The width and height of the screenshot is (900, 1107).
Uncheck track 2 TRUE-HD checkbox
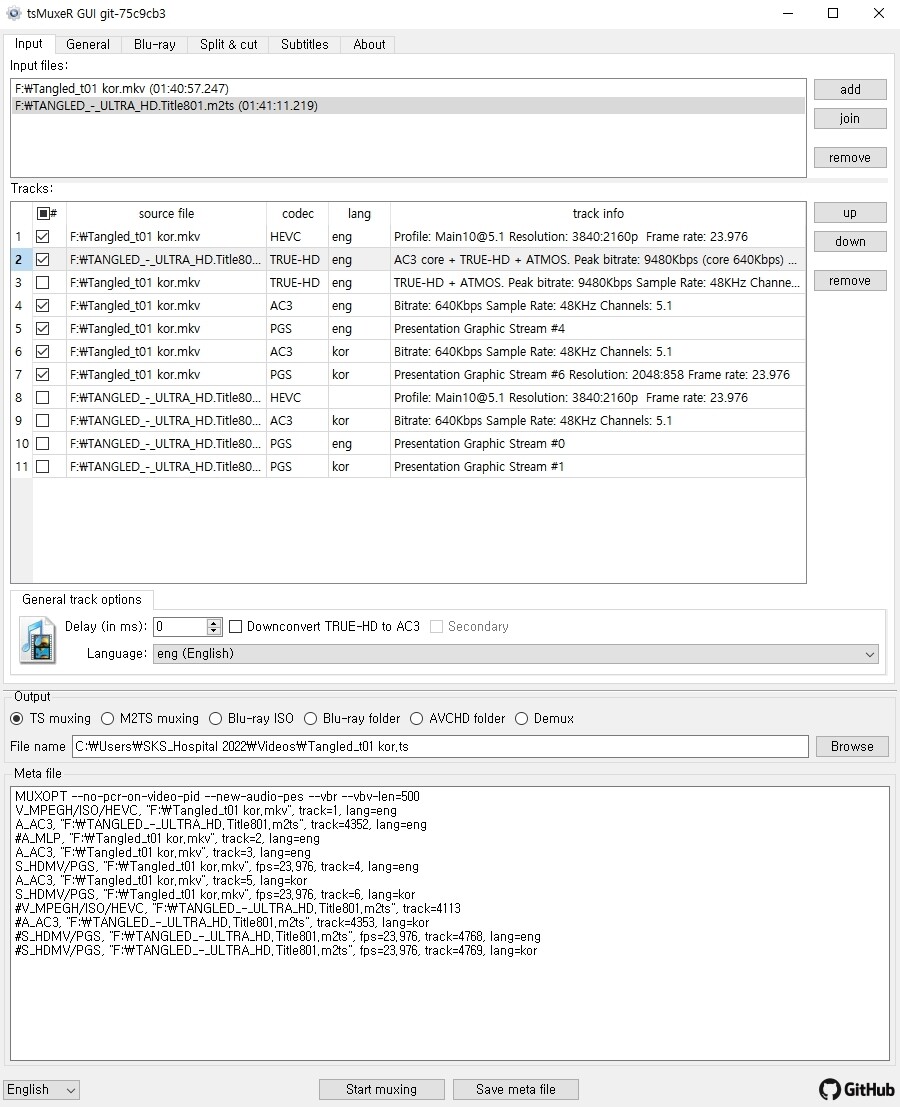coord(42,260)
